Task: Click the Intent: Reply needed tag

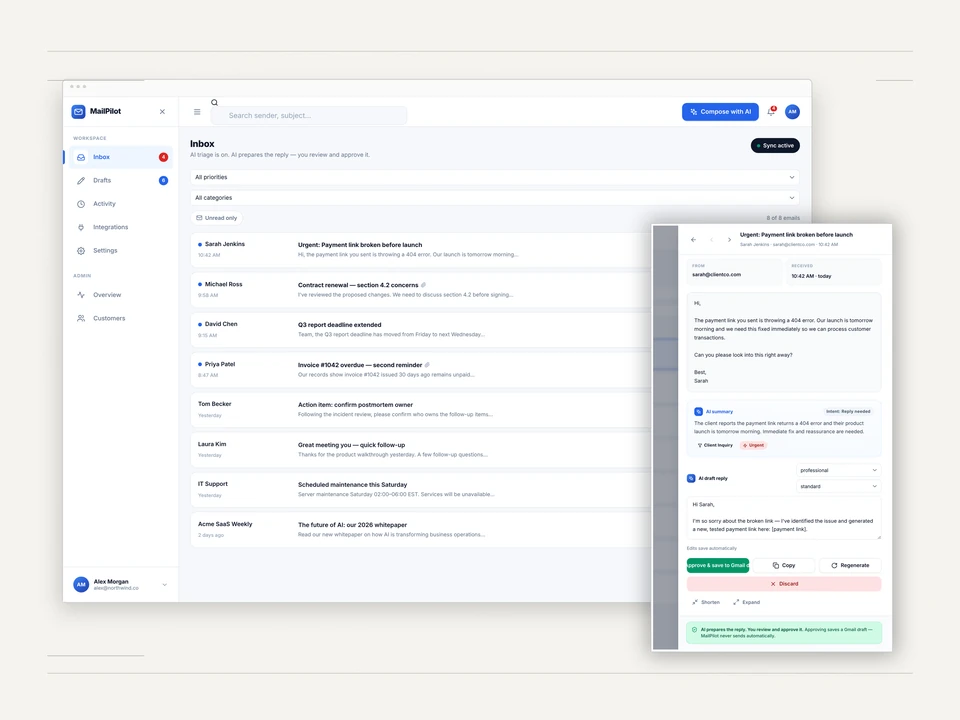Action: click(x=848, y=411)
